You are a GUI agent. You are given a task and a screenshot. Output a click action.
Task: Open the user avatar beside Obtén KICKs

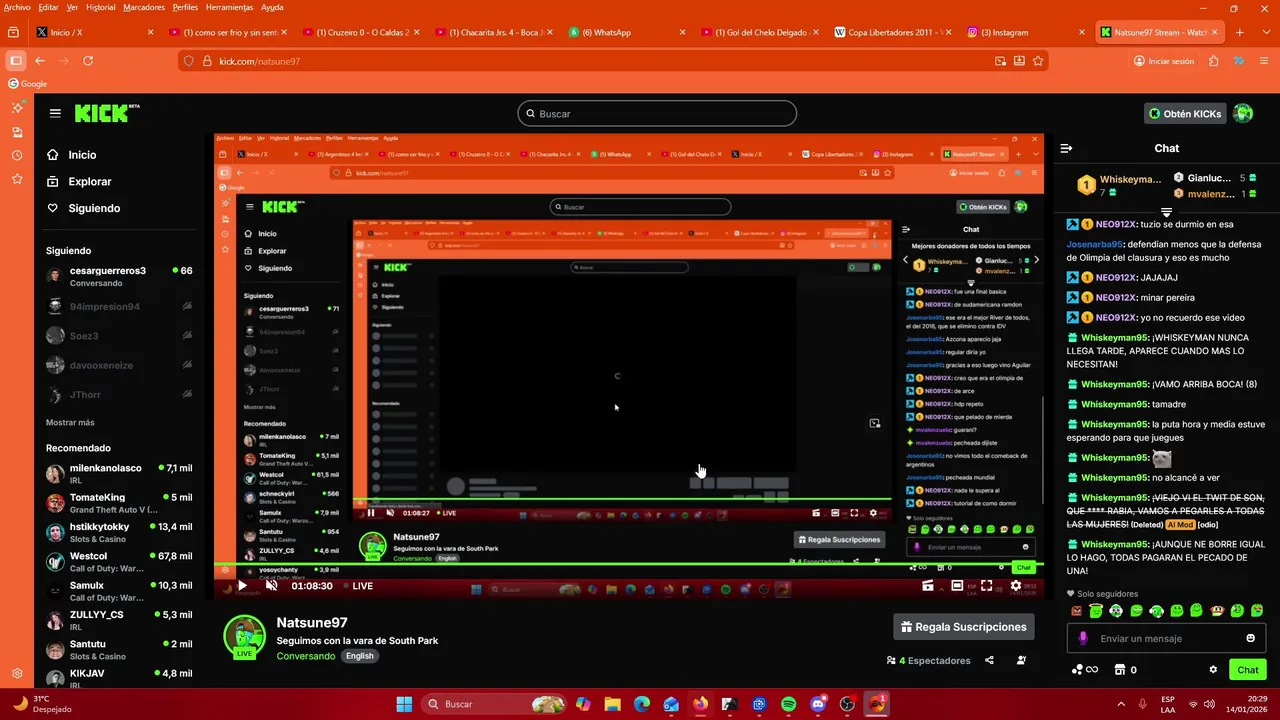[1243, 114]
